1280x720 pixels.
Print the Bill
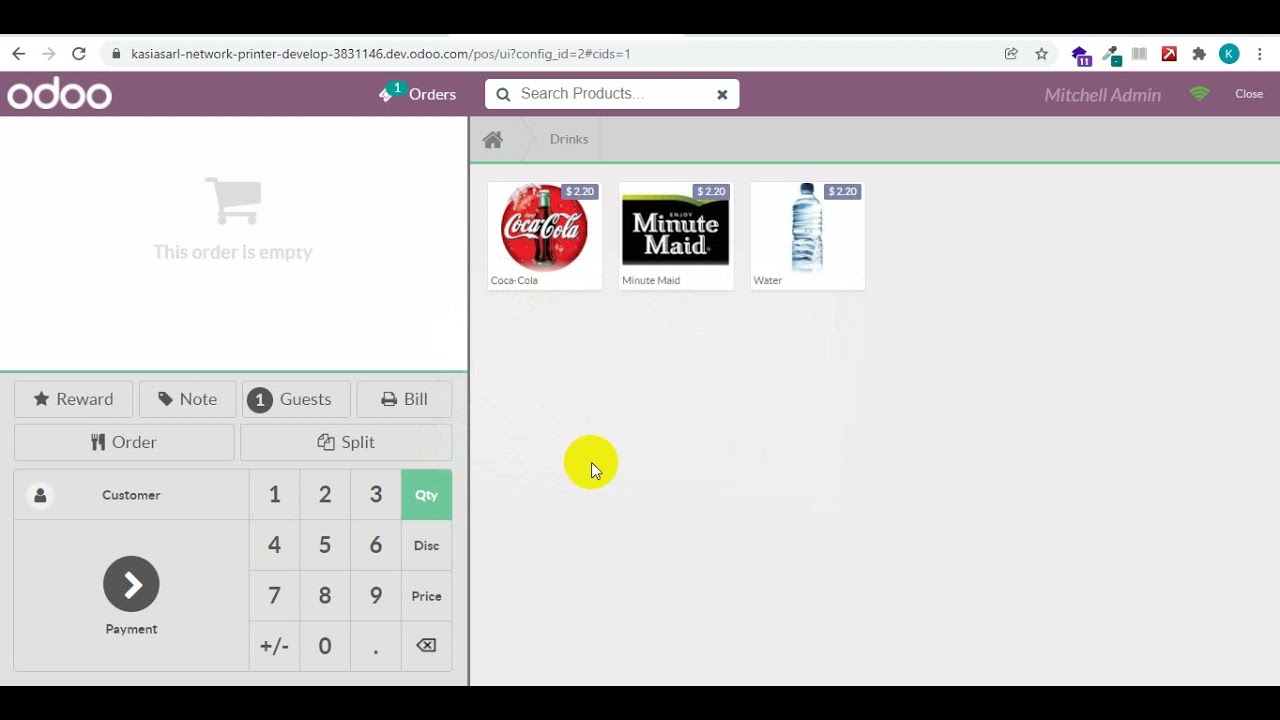pos(404,399)
